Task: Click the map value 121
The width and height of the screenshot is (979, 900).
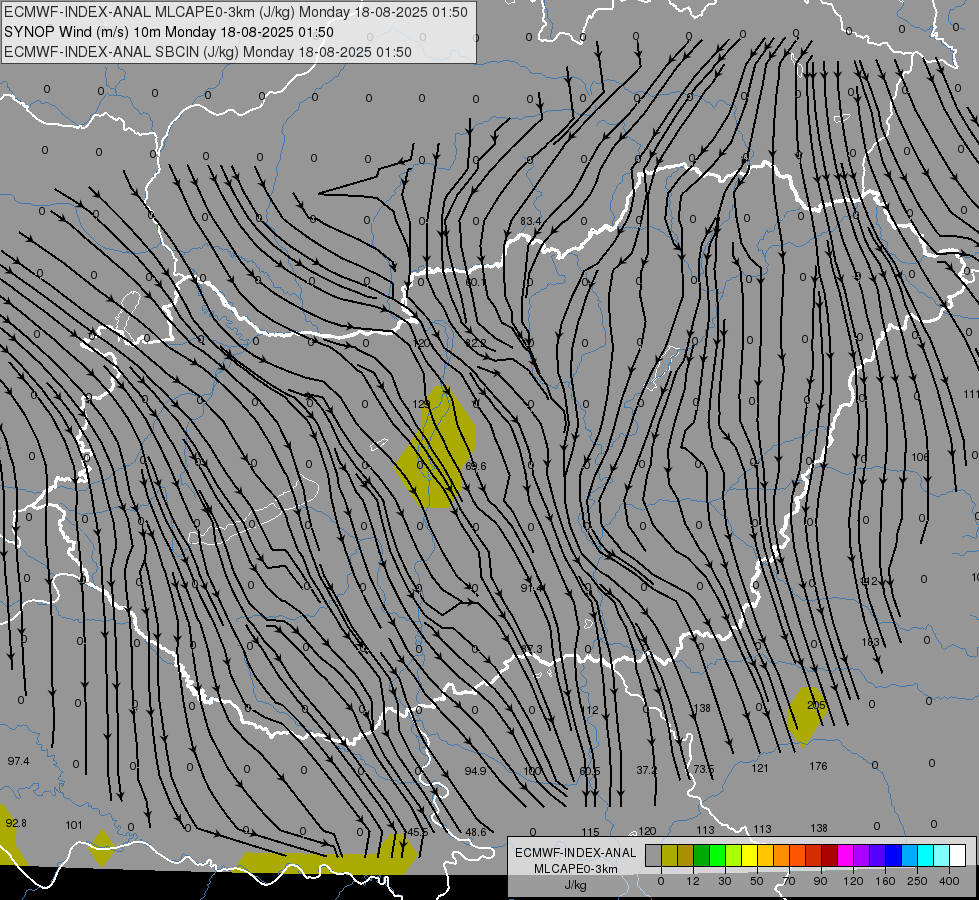Action: pyautogui.click(x=760, y=768)
